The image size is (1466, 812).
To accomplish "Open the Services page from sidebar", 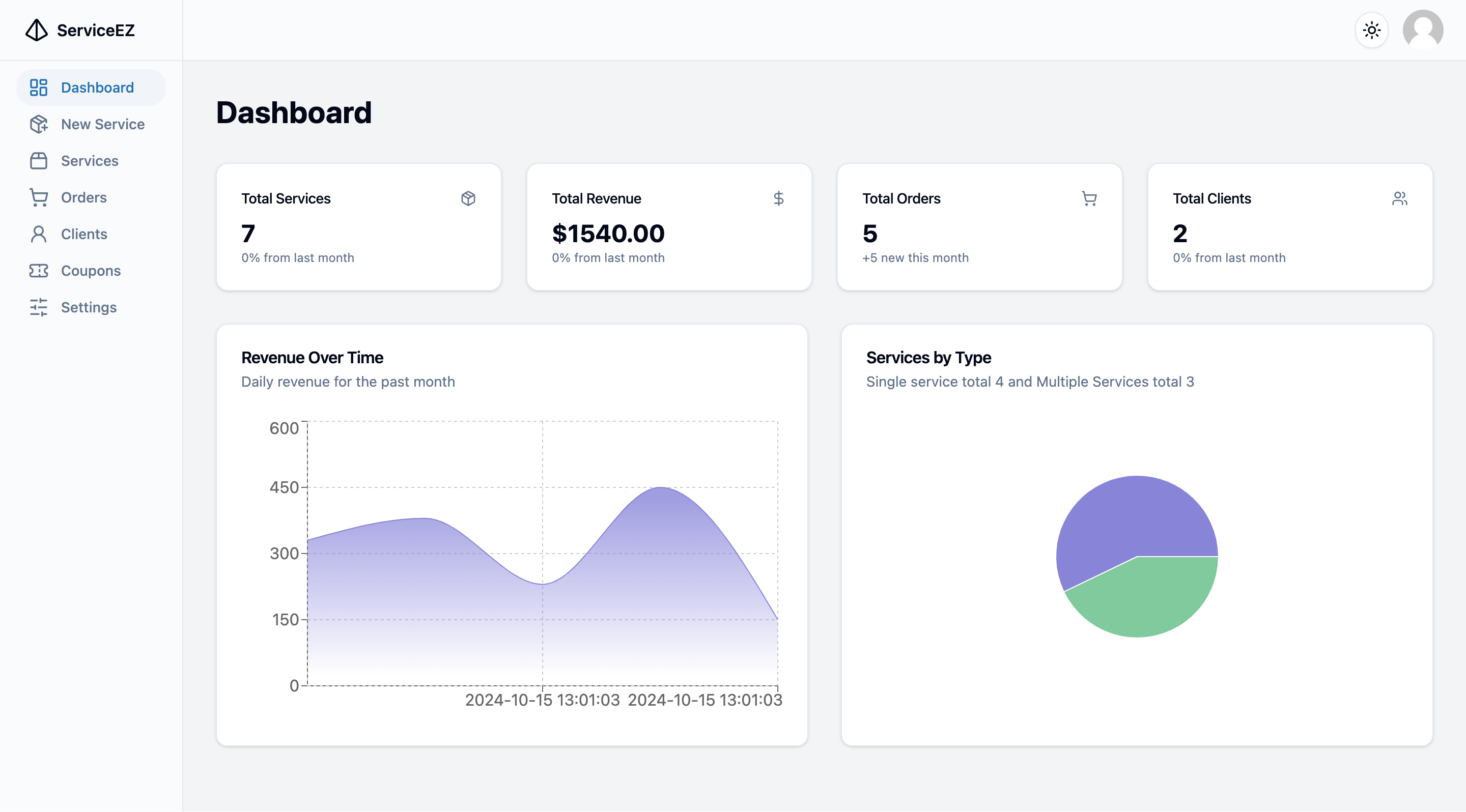I will pos(90,161).
